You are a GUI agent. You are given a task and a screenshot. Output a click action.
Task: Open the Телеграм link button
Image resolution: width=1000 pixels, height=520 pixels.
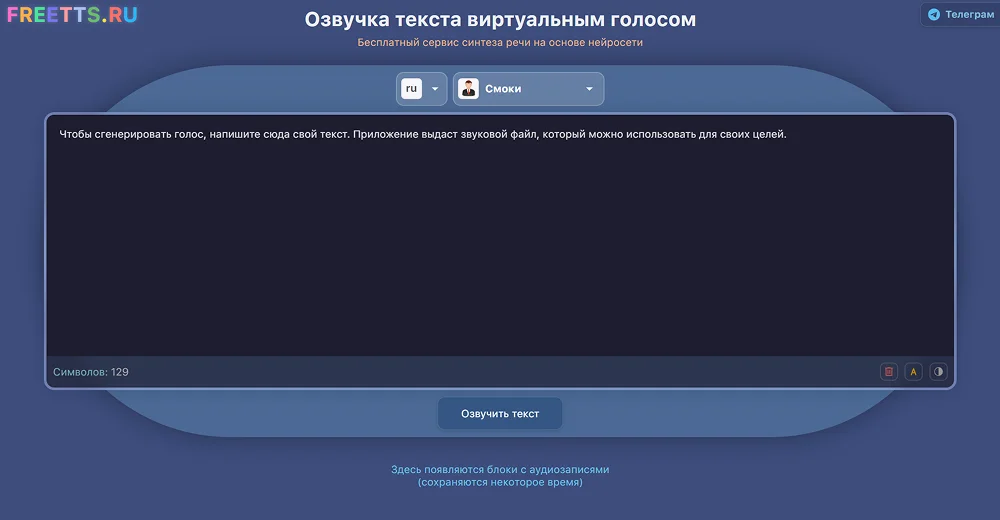(960, 14)
